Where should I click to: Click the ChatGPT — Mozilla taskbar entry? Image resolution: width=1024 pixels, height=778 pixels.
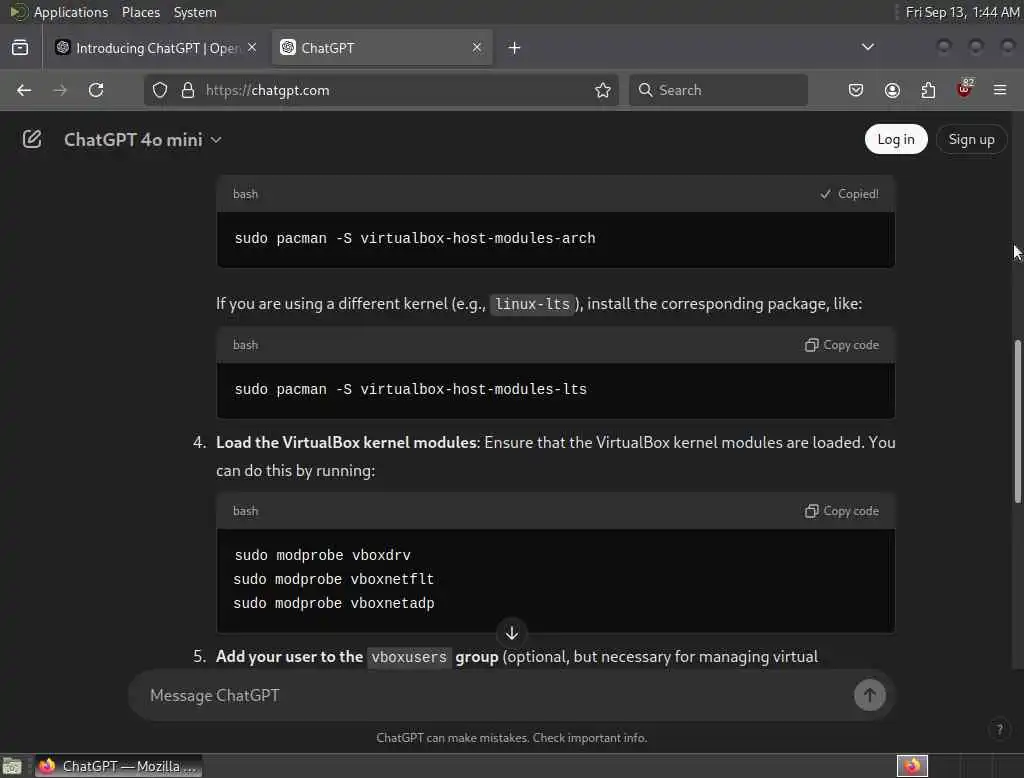(118, 766)
